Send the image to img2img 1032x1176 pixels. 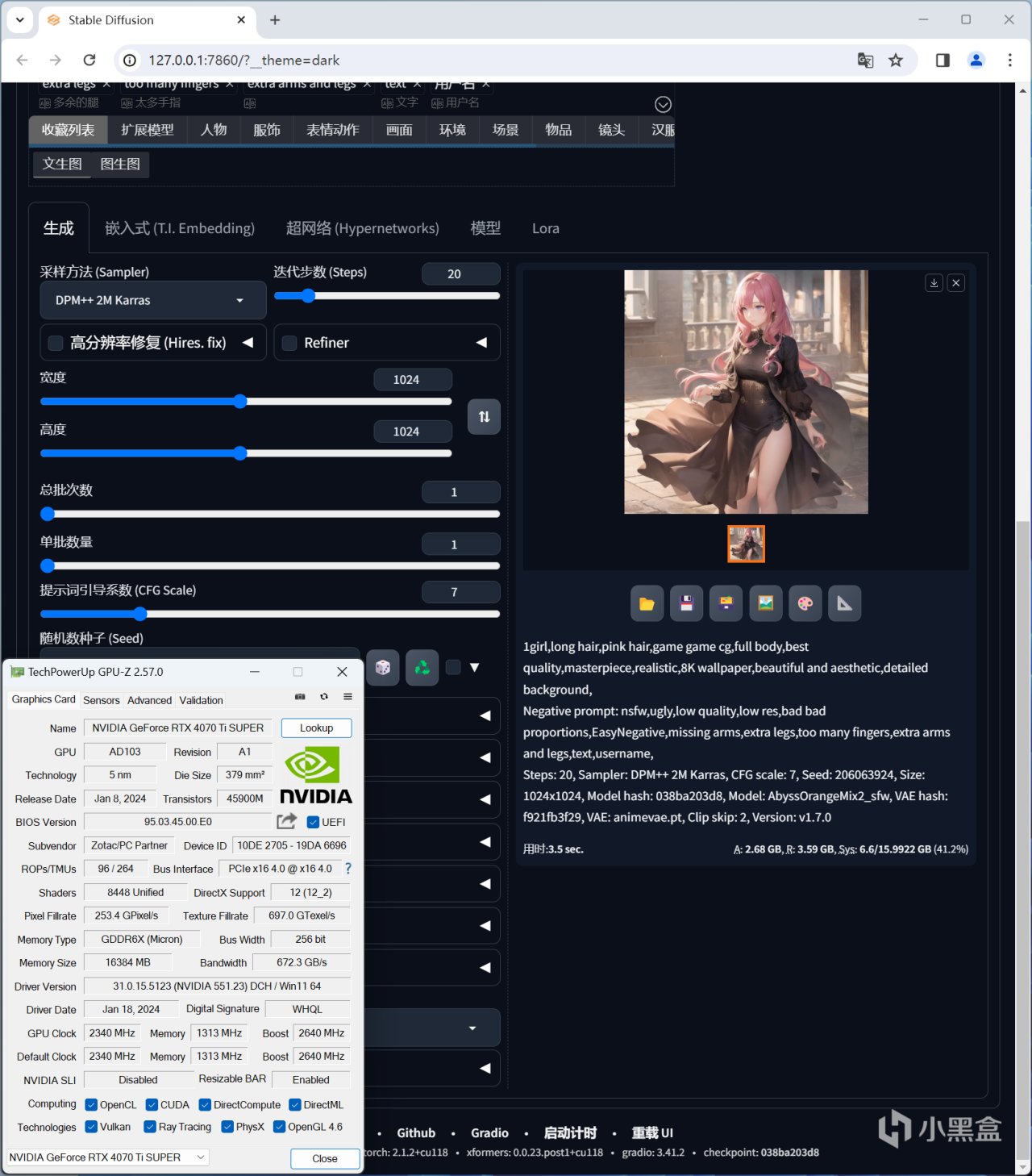(x=766, y=603)
